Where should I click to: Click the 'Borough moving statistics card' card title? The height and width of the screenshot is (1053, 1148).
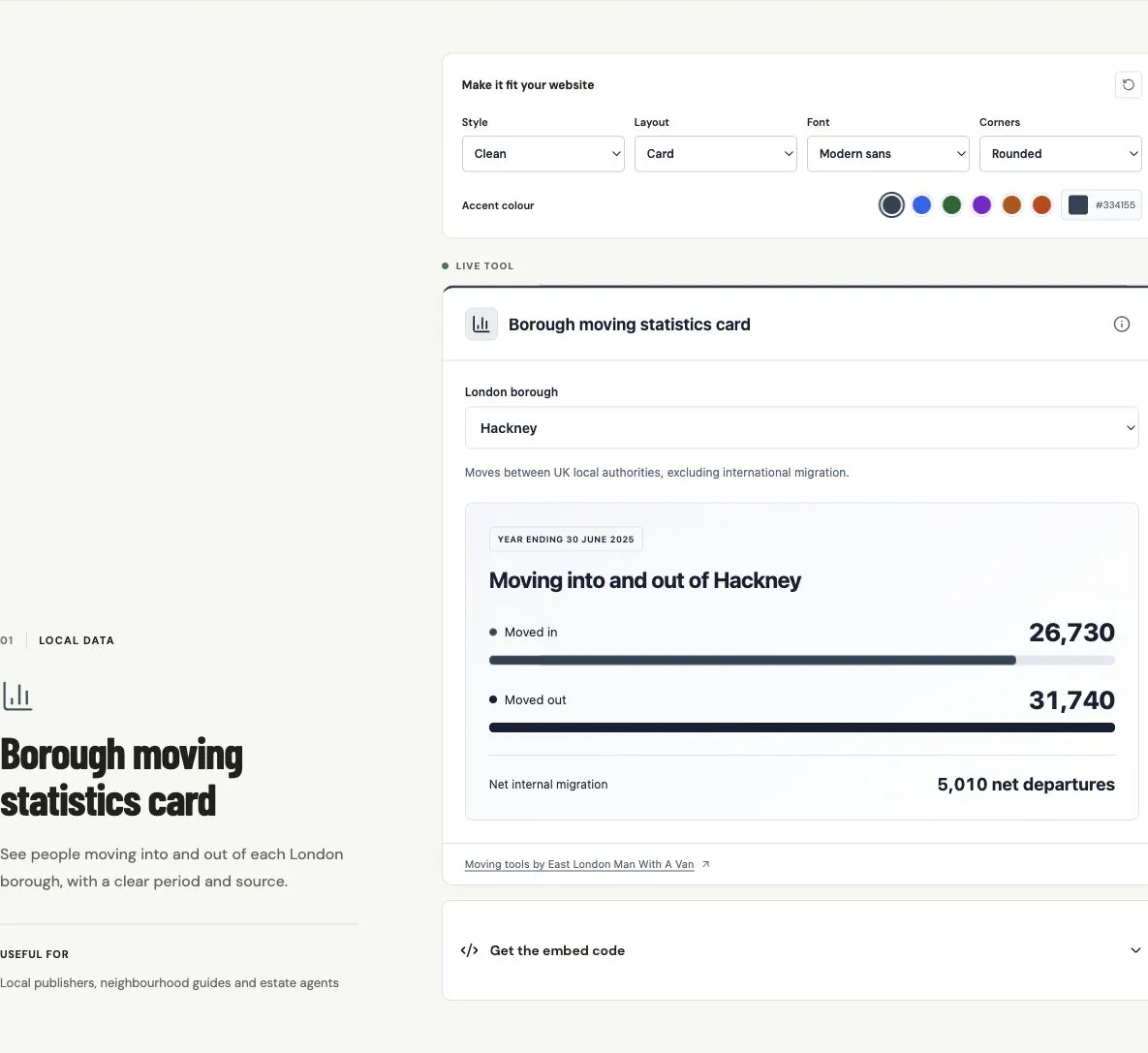[x=630, y=325]
